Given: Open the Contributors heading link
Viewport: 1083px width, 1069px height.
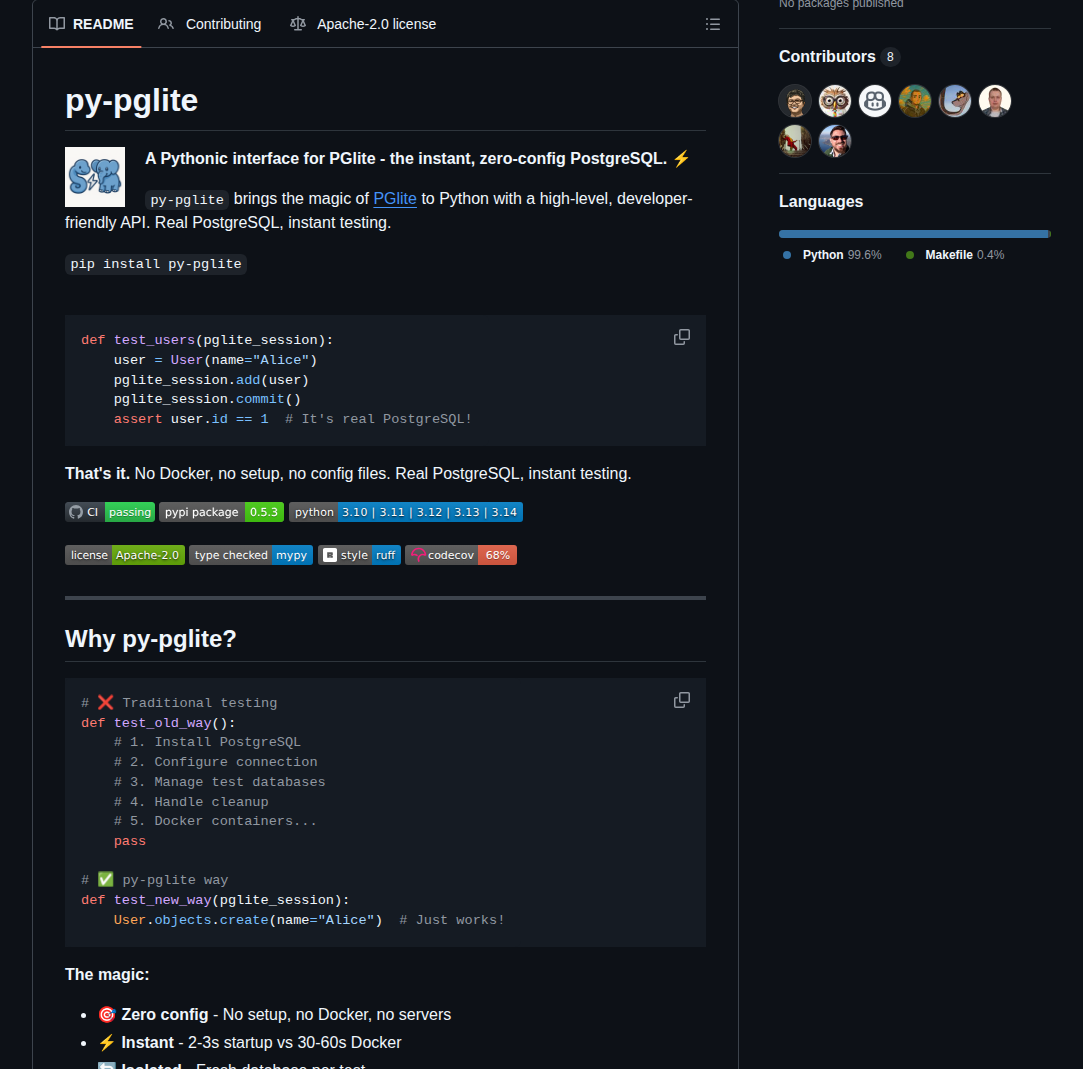Looking at the screenshot, I should 827,57.
